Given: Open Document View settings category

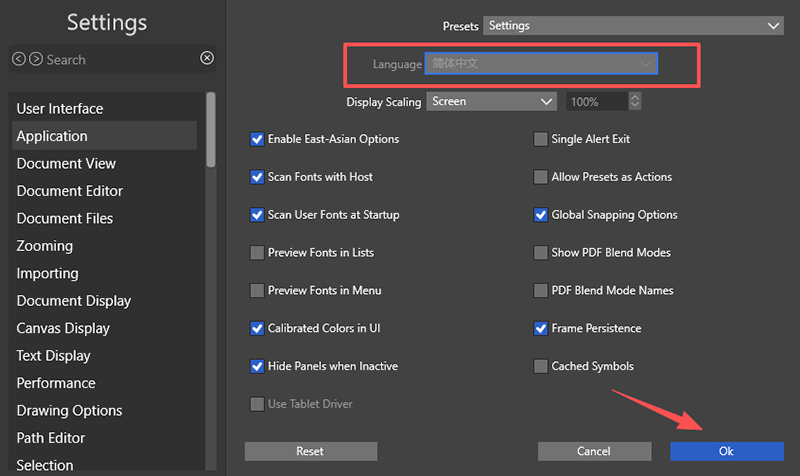Looking at the screenshot, I should pyautogui.click(x=104, y=163).
